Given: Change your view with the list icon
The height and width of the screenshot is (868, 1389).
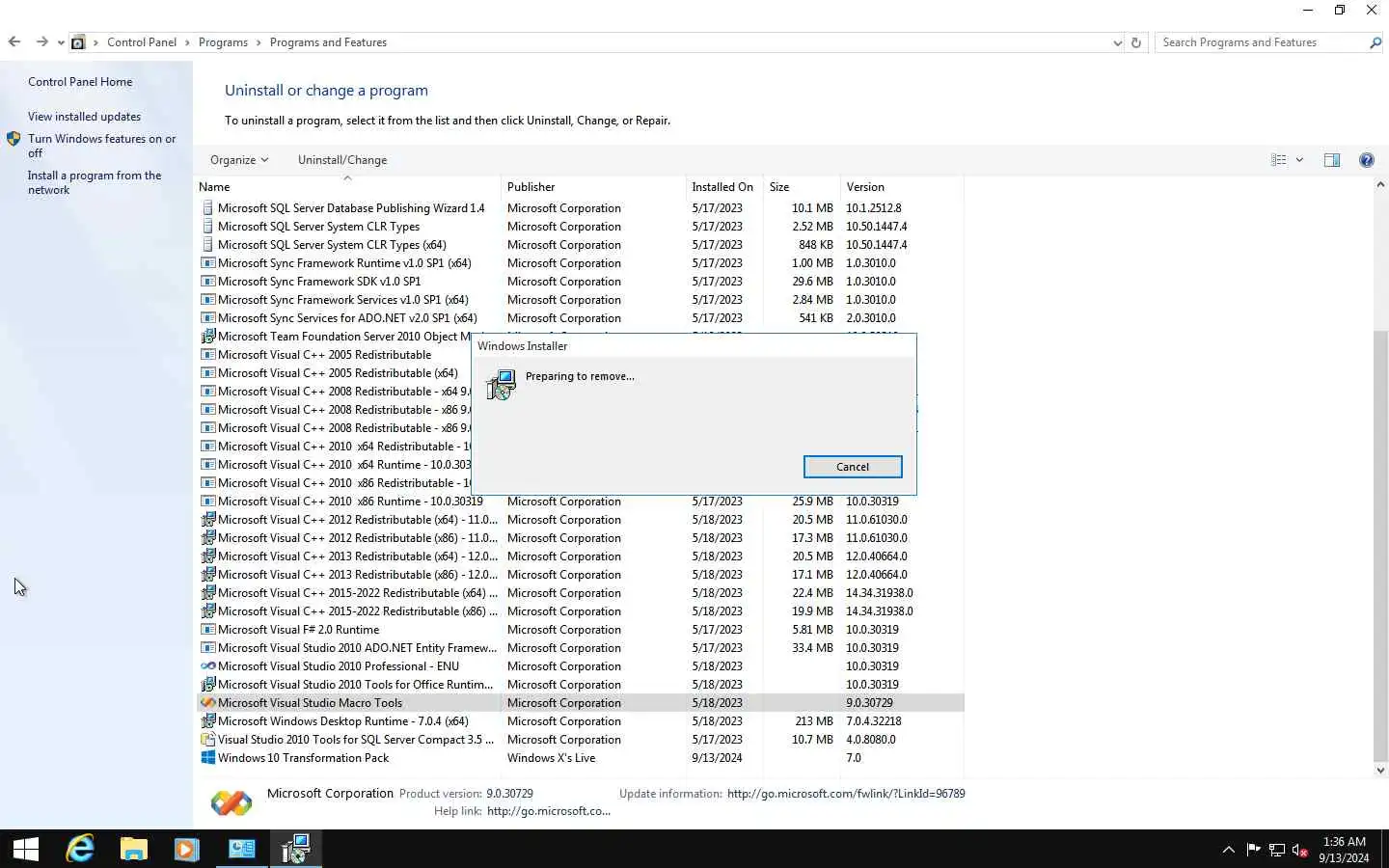Looking at the screenshot, I should (x=1279, y=160).
